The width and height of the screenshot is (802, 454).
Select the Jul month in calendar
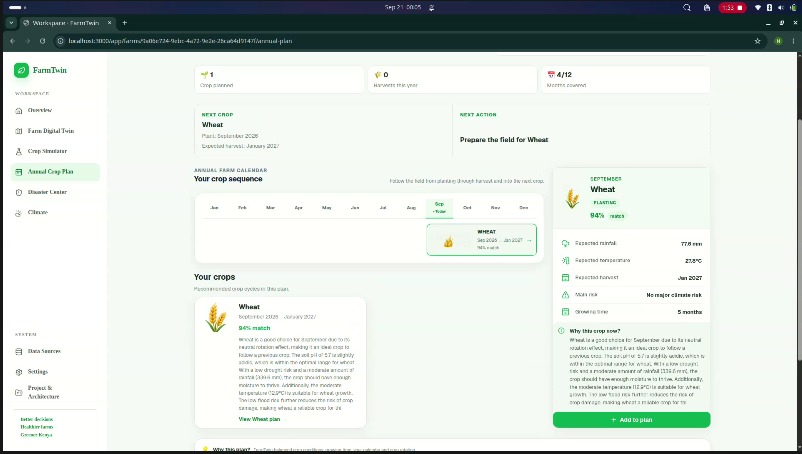(x=383, y=208)
